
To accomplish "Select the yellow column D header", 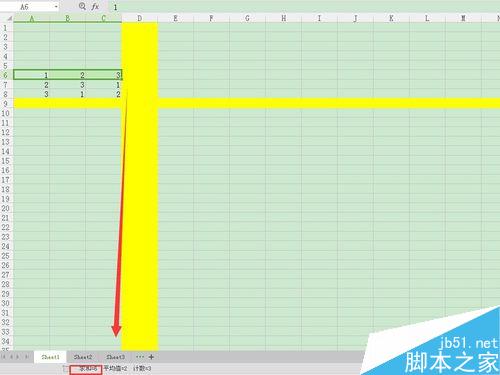I will coord(140,18).
